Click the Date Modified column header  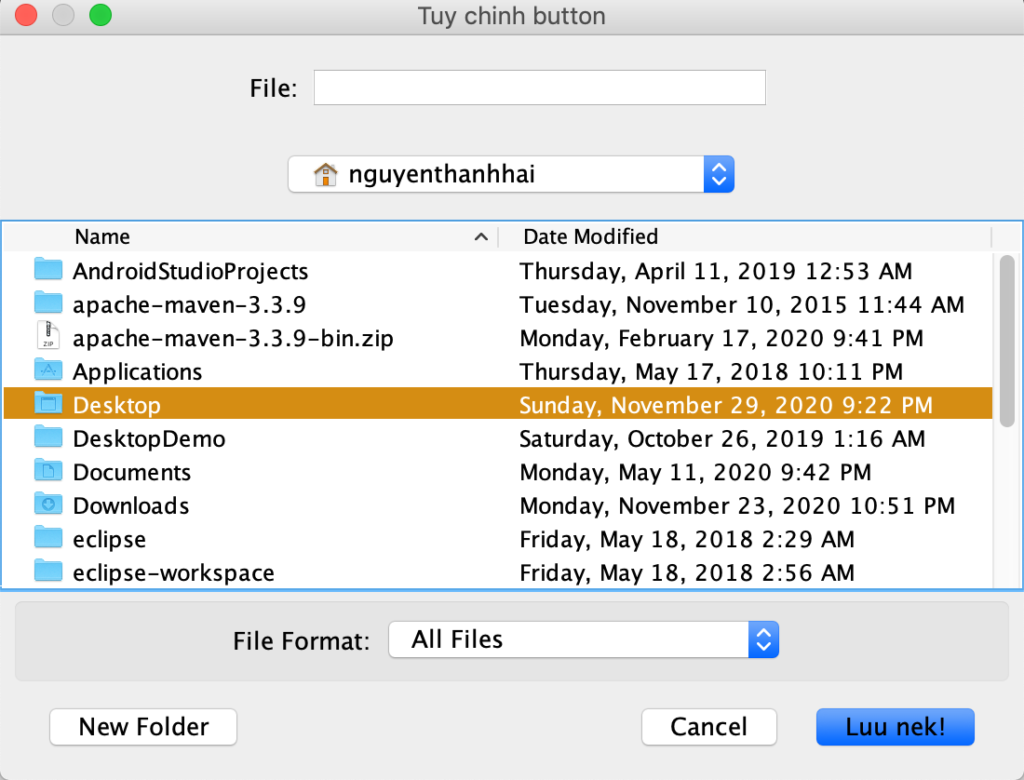pos(589,237)
